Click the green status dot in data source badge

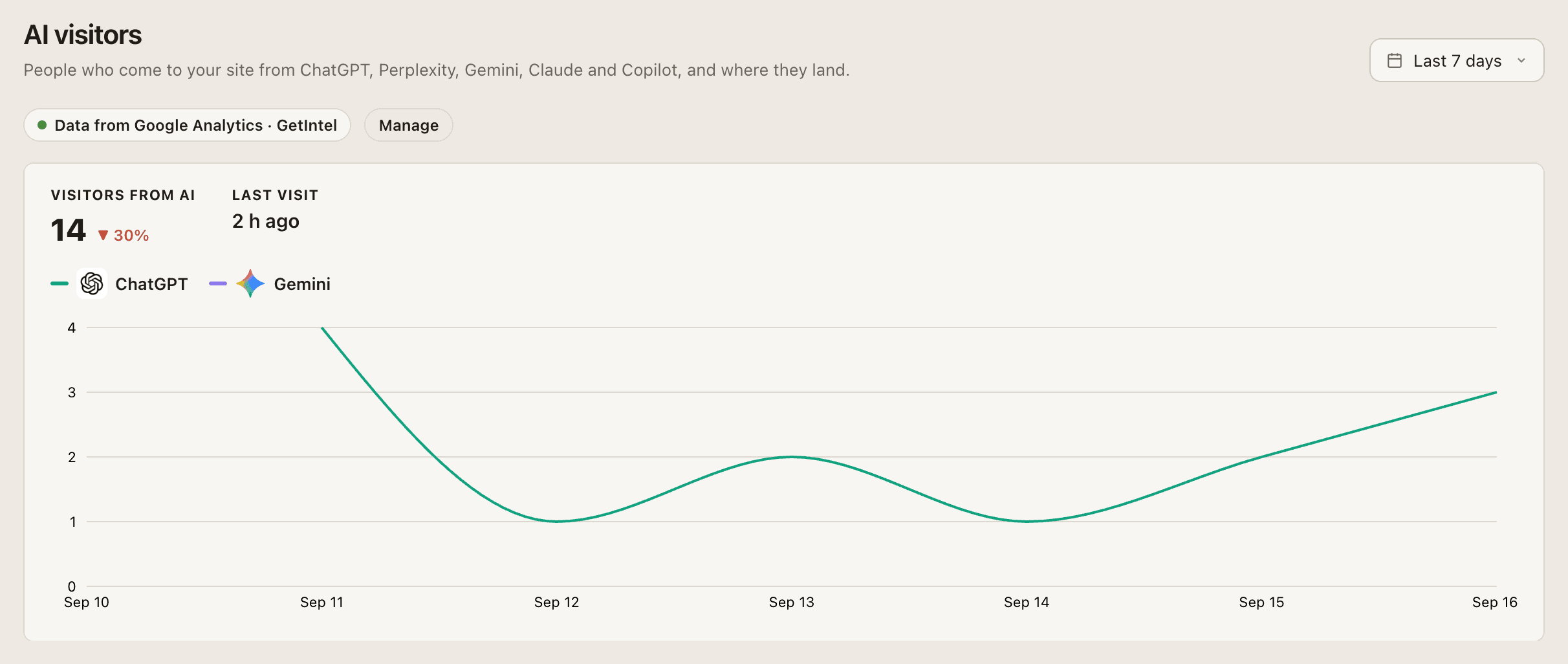pos(42,125)
